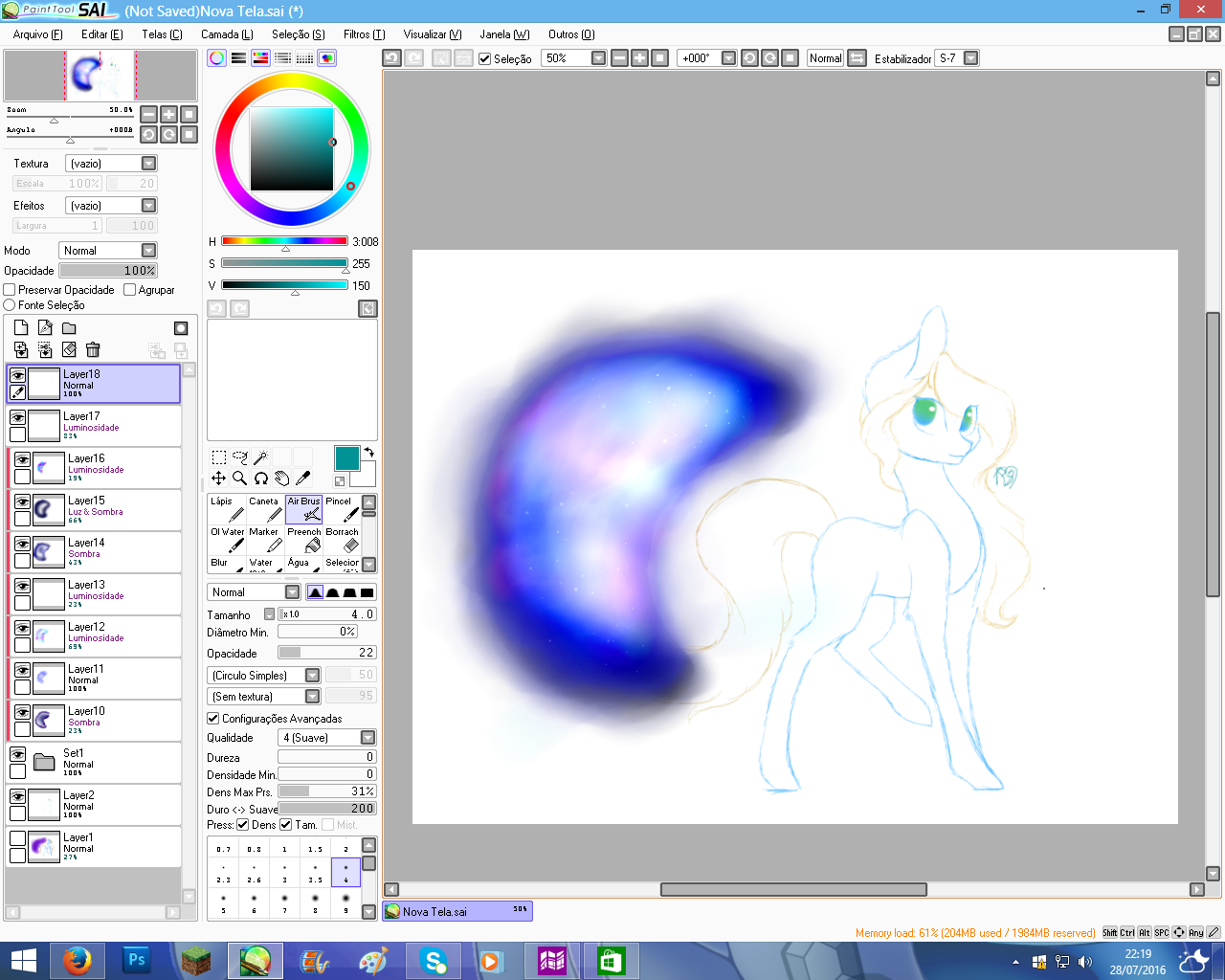Hide Layer18 using its eye icon

tap(17, 375)
